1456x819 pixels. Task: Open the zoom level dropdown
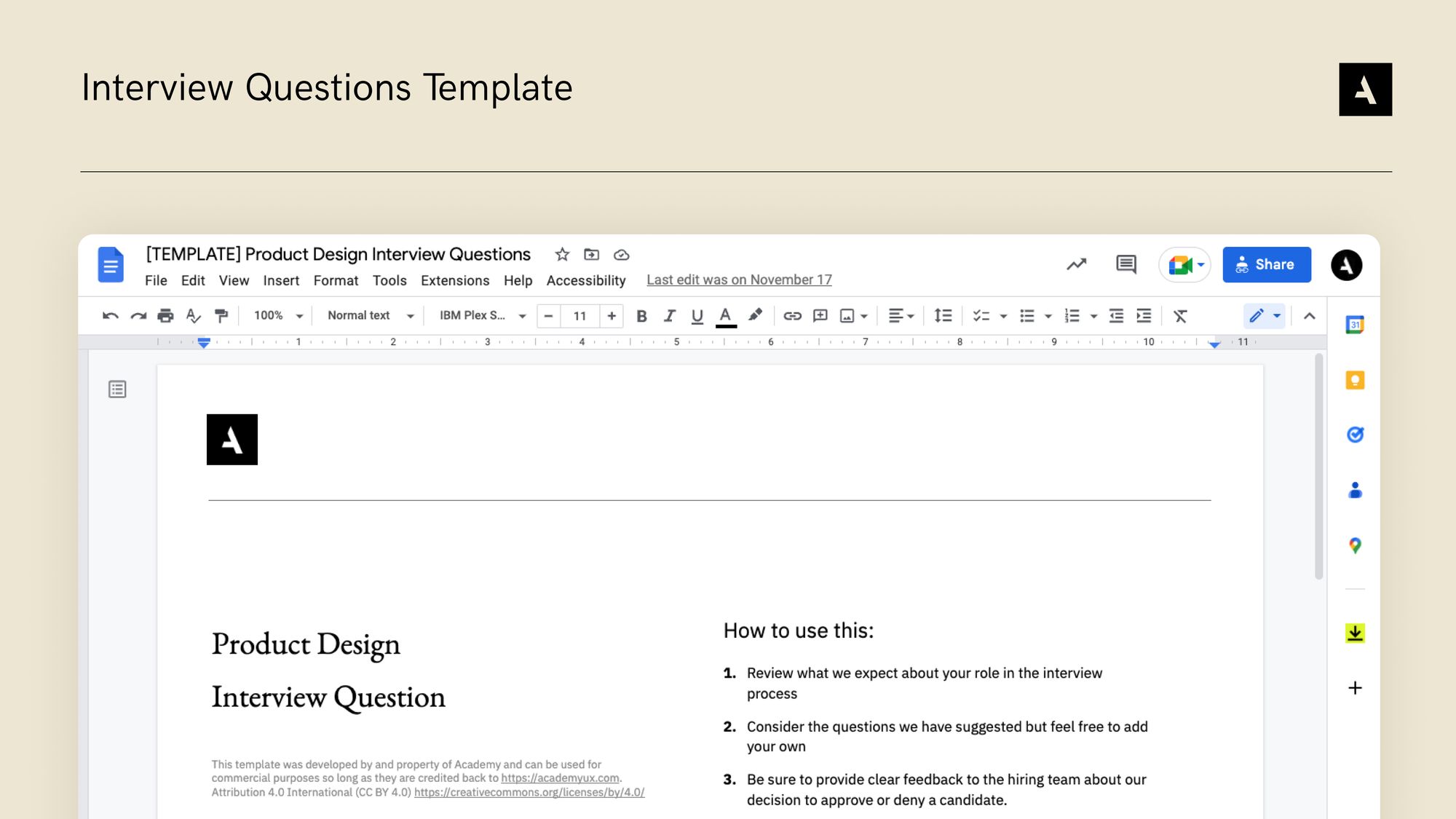[x=277, y=315]
